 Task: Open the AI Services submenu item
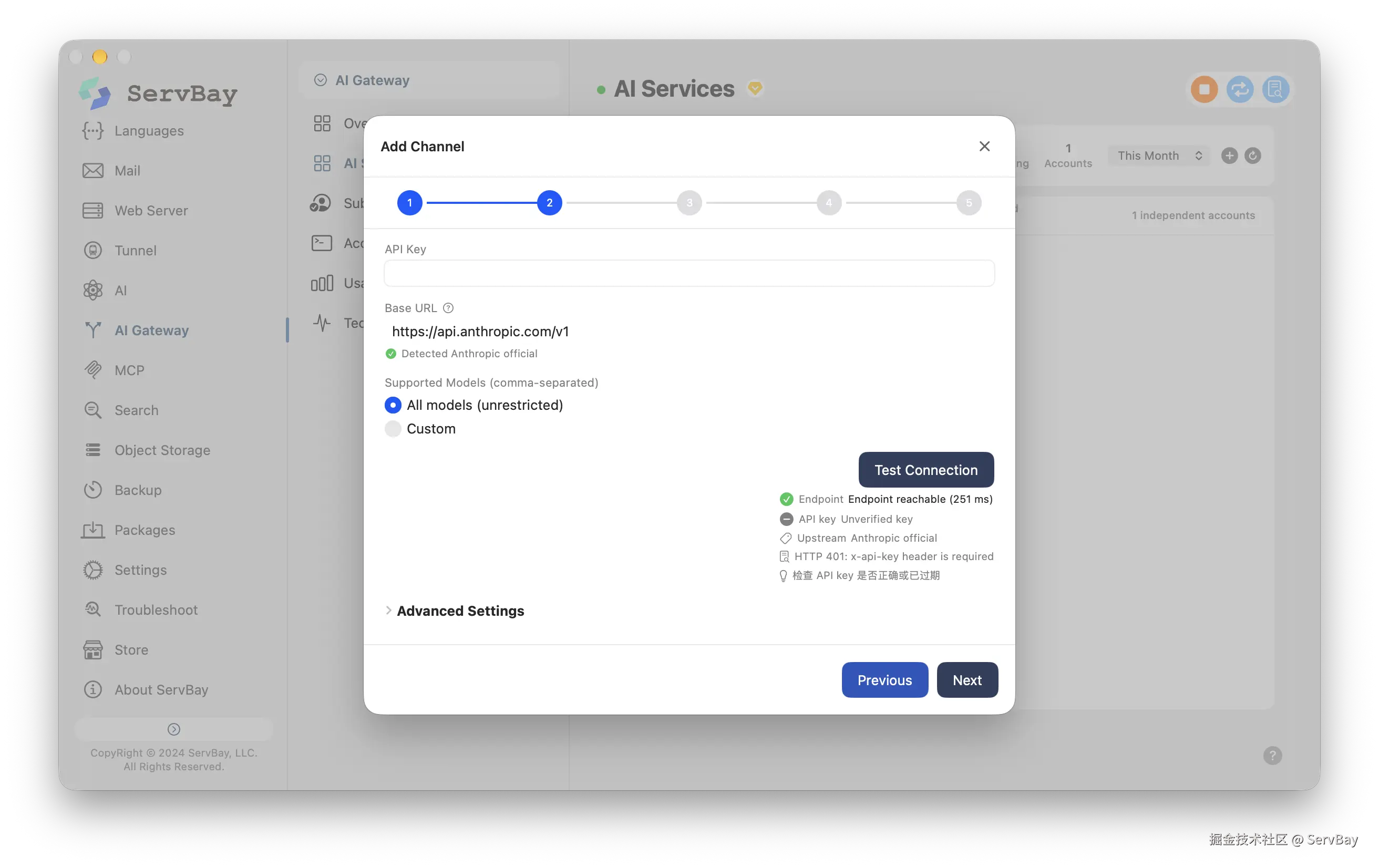[x=338, y=163]
